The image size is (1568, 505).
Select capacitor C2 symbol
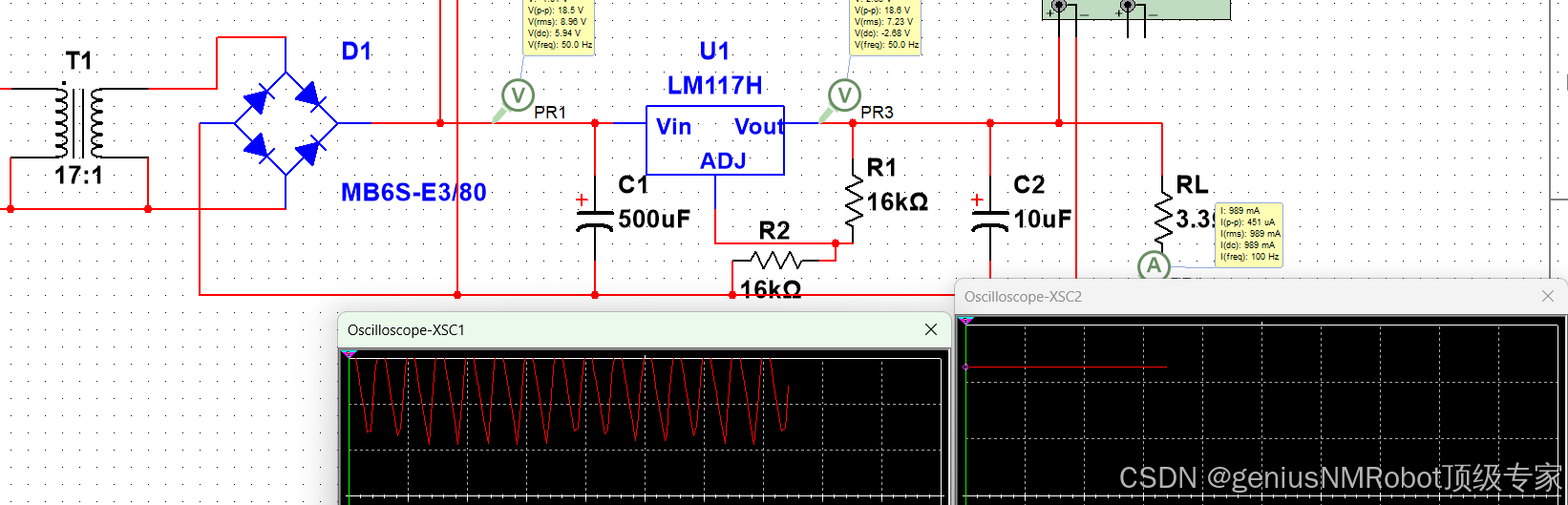[990, 219]
